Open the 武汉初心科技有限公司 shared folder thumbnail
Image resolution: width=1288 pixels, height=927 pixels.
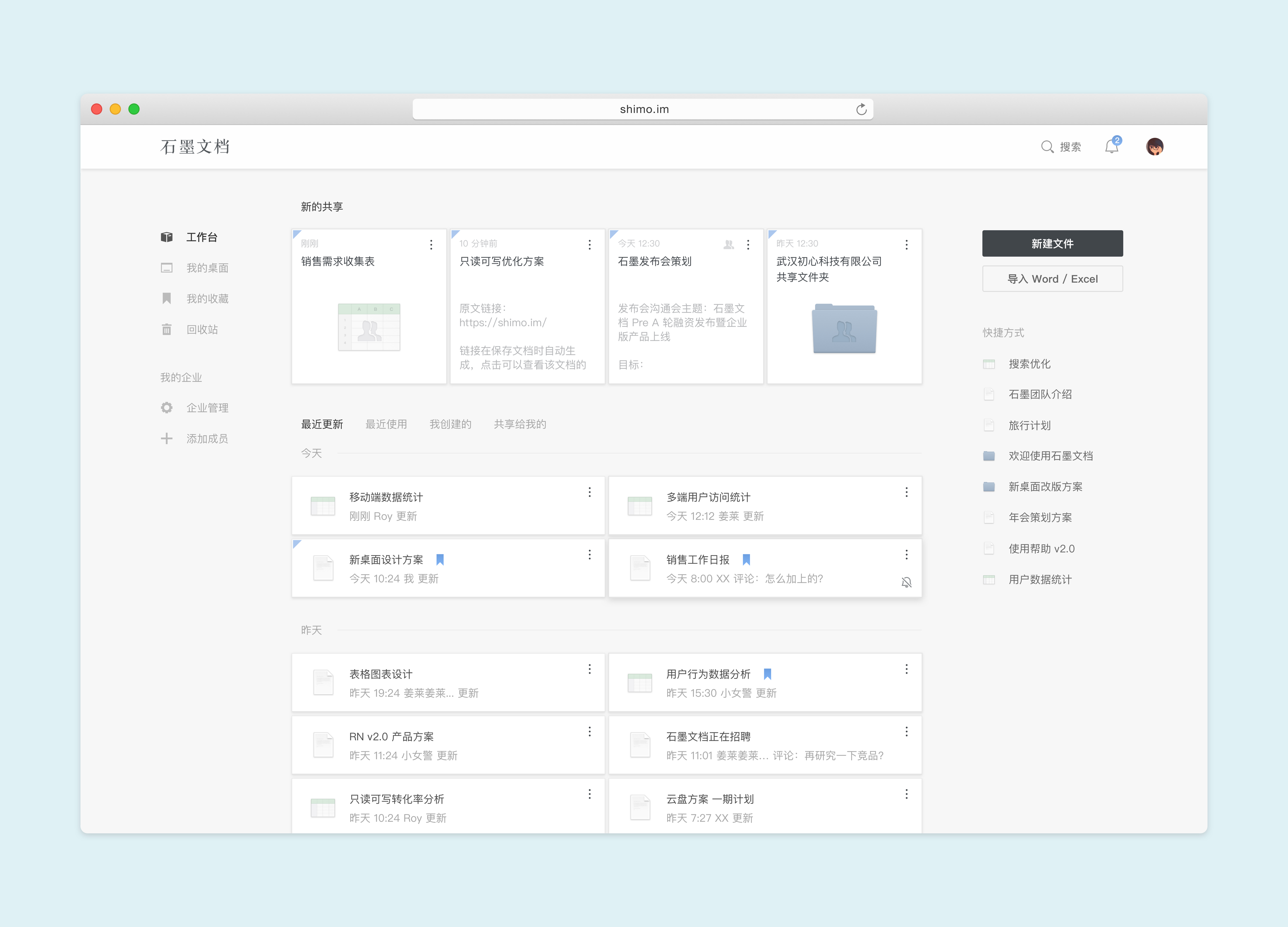[844, 329]
